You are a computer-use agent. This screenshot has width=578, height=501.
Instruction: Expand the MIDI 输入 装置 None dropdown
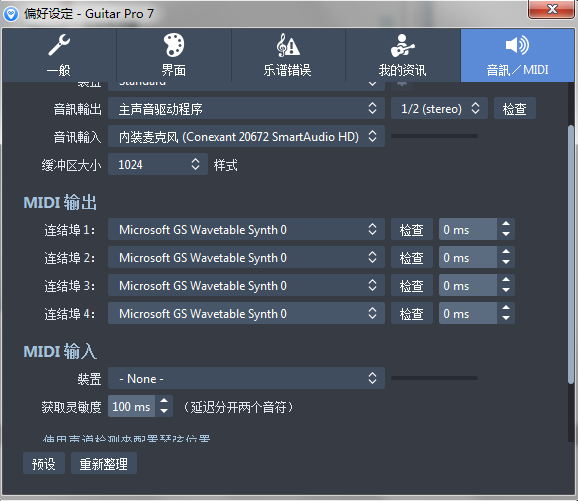(x=246, y=378)
